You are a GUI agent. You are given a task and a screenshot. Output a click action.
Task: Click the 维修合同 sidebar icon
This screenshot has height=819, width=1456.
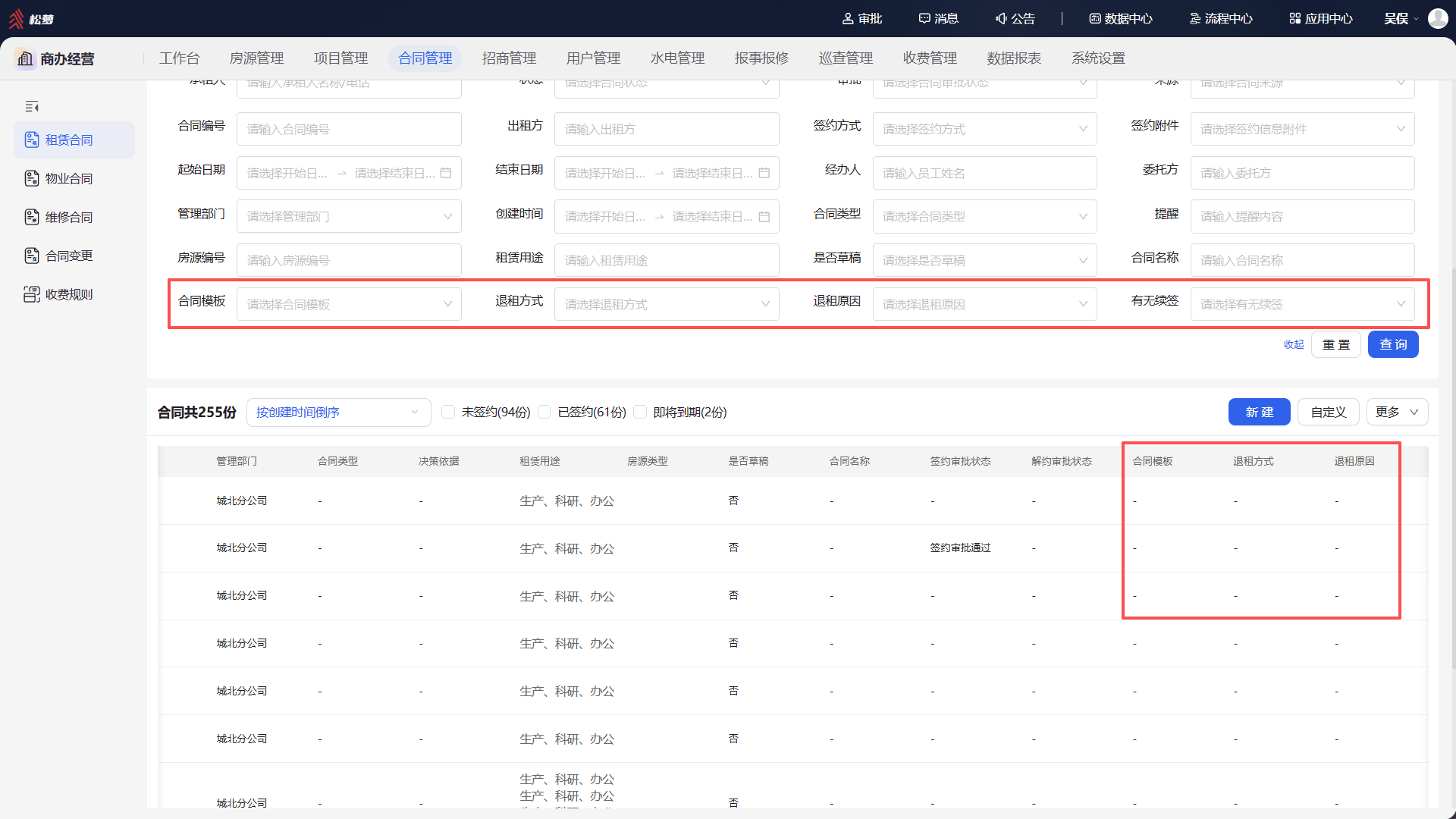click(x=32, y=217)
